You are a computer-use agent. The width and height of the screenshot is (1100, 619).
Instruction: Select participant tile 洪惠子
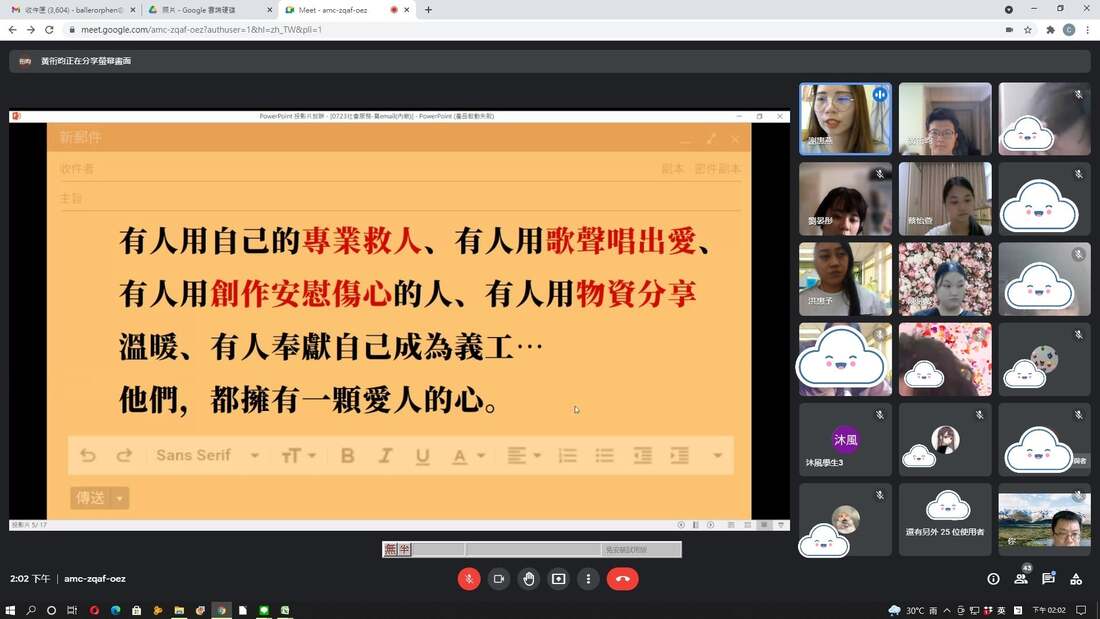click(845, 279)
